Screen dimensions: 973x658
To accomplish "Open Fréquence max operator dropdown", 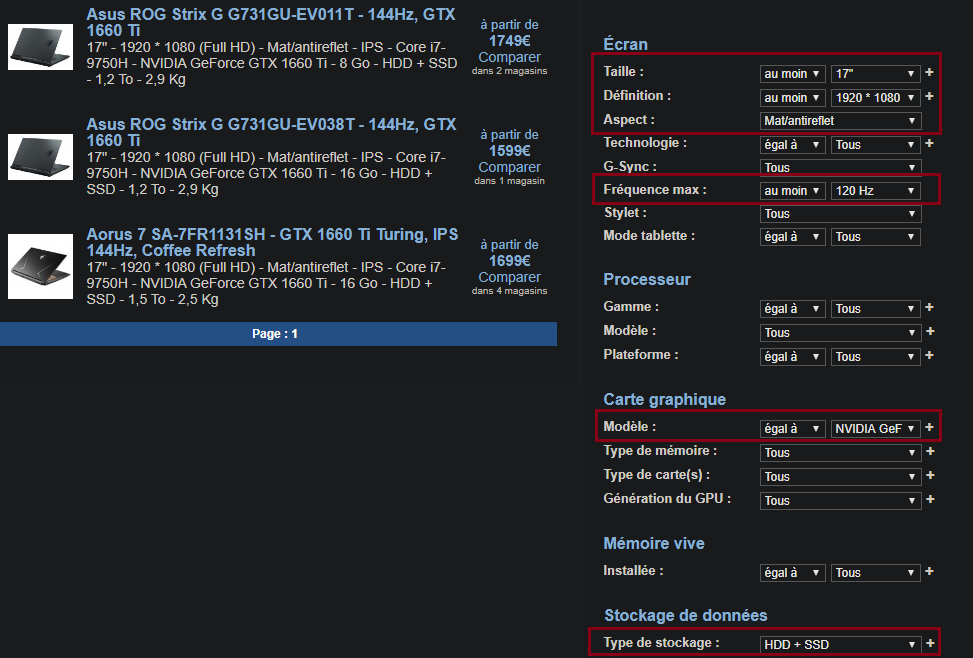I will tap(792, 191).
